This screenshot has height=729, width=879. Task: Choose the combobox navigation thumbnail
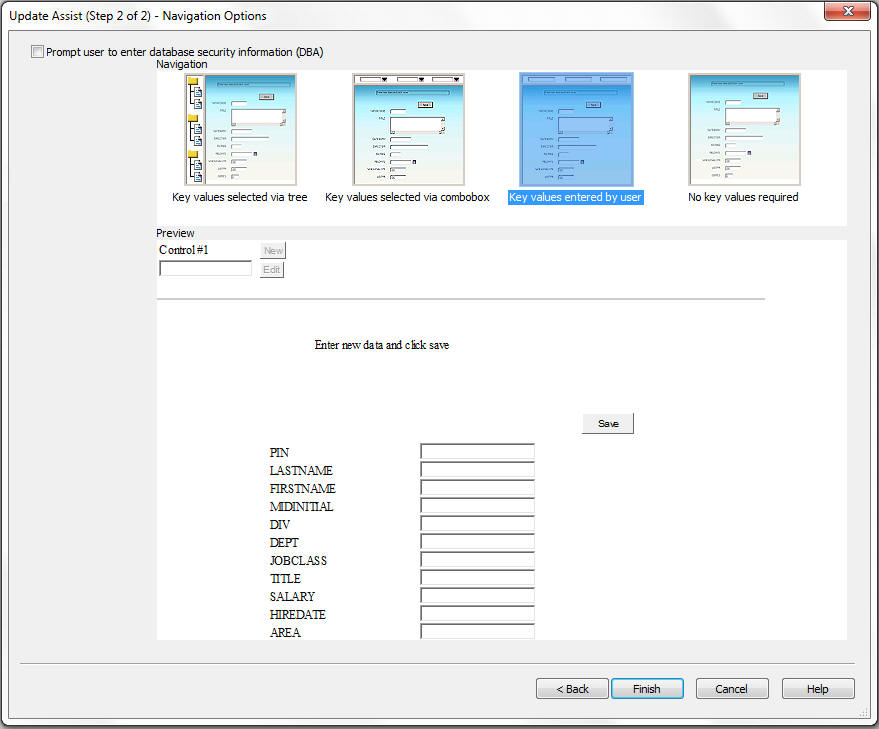[407, 130]
